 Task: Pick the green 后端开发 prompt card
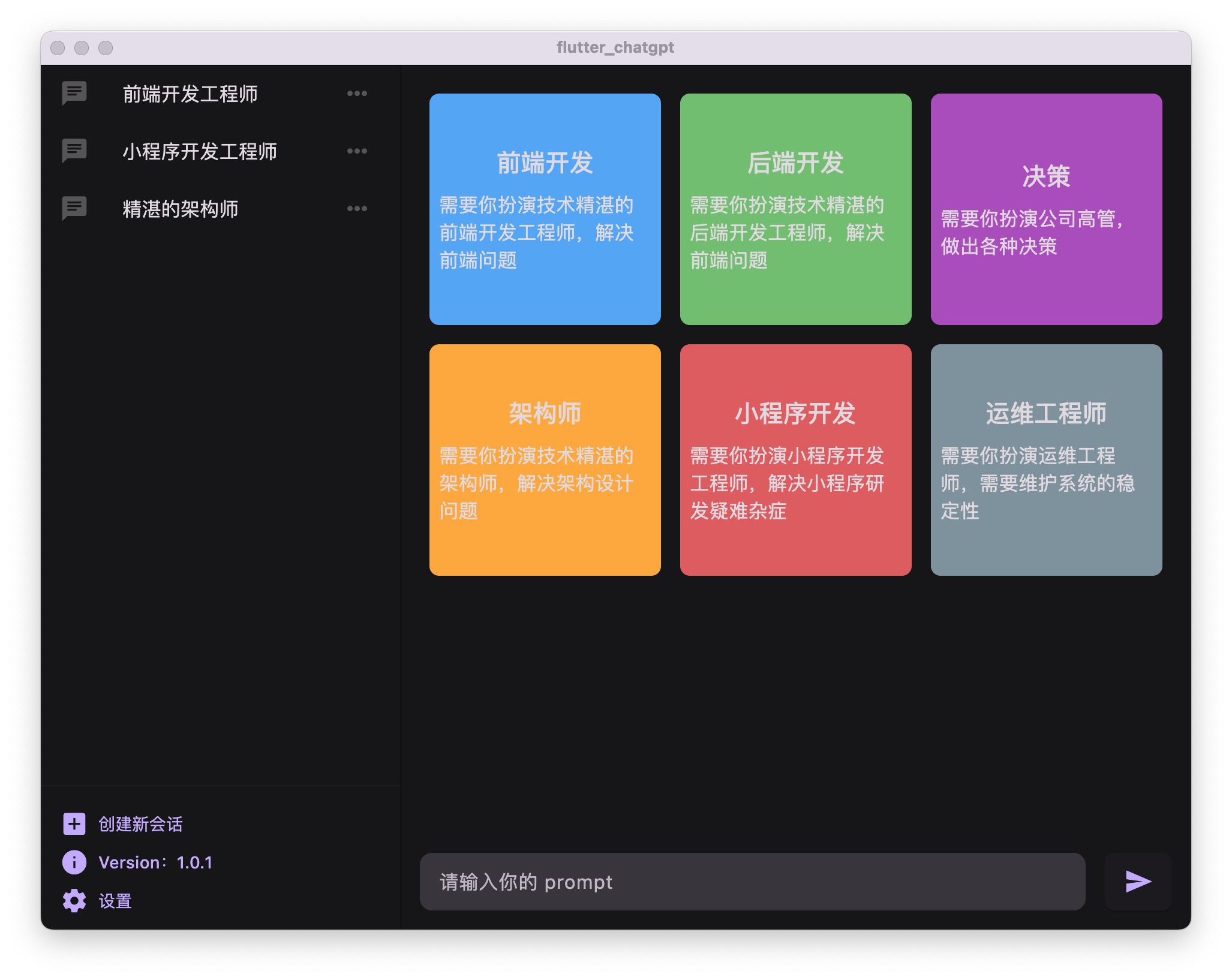pos(795,209)
